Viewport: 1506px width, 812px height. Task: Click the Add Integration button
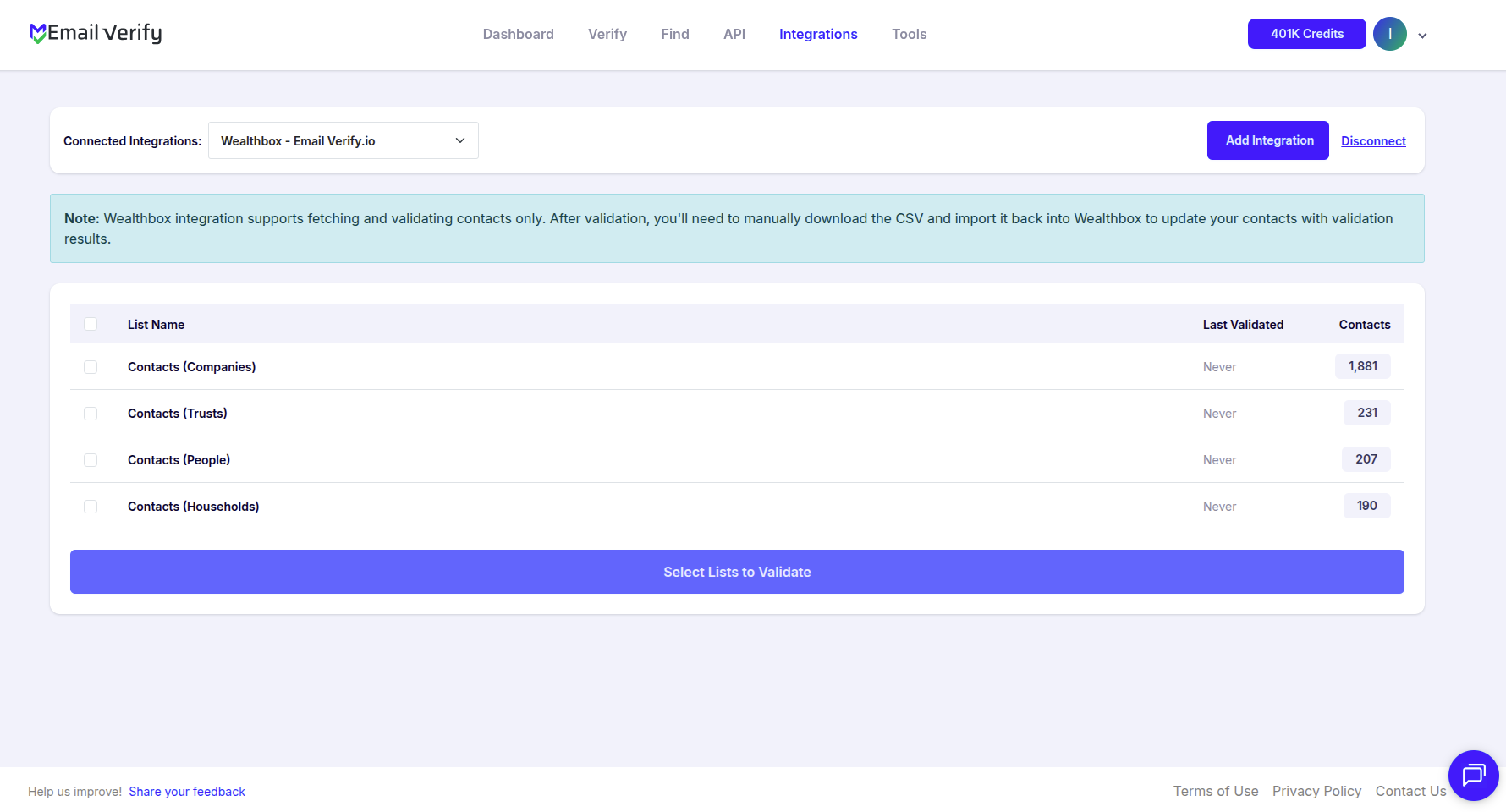click(1268, 140)
